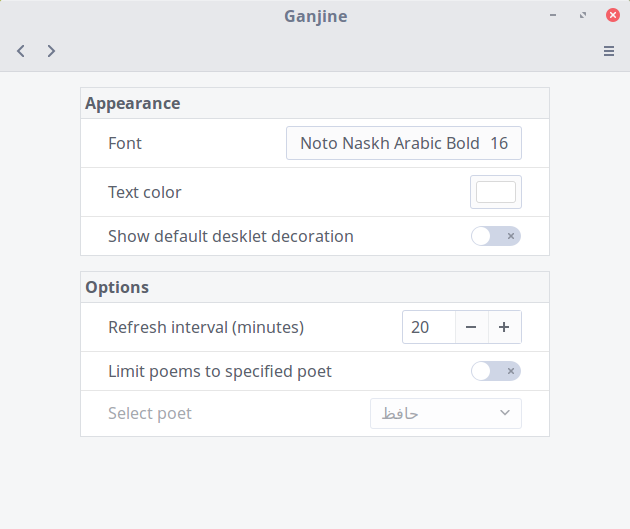Minimize the Ganjine window
The height and width of the screenshot is (529, 630).
(552, 16)
